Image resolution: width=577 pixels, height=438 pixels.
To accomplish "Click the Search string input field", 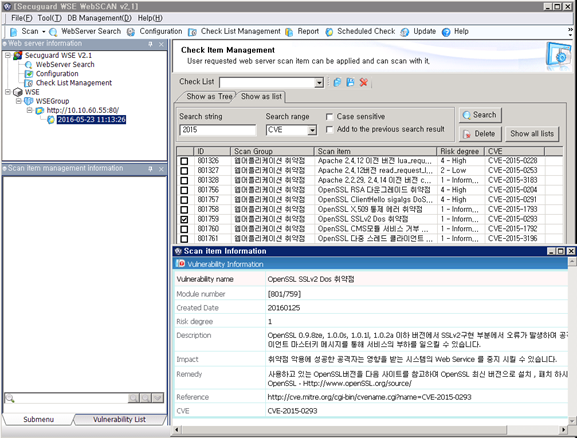I will 218,130.
